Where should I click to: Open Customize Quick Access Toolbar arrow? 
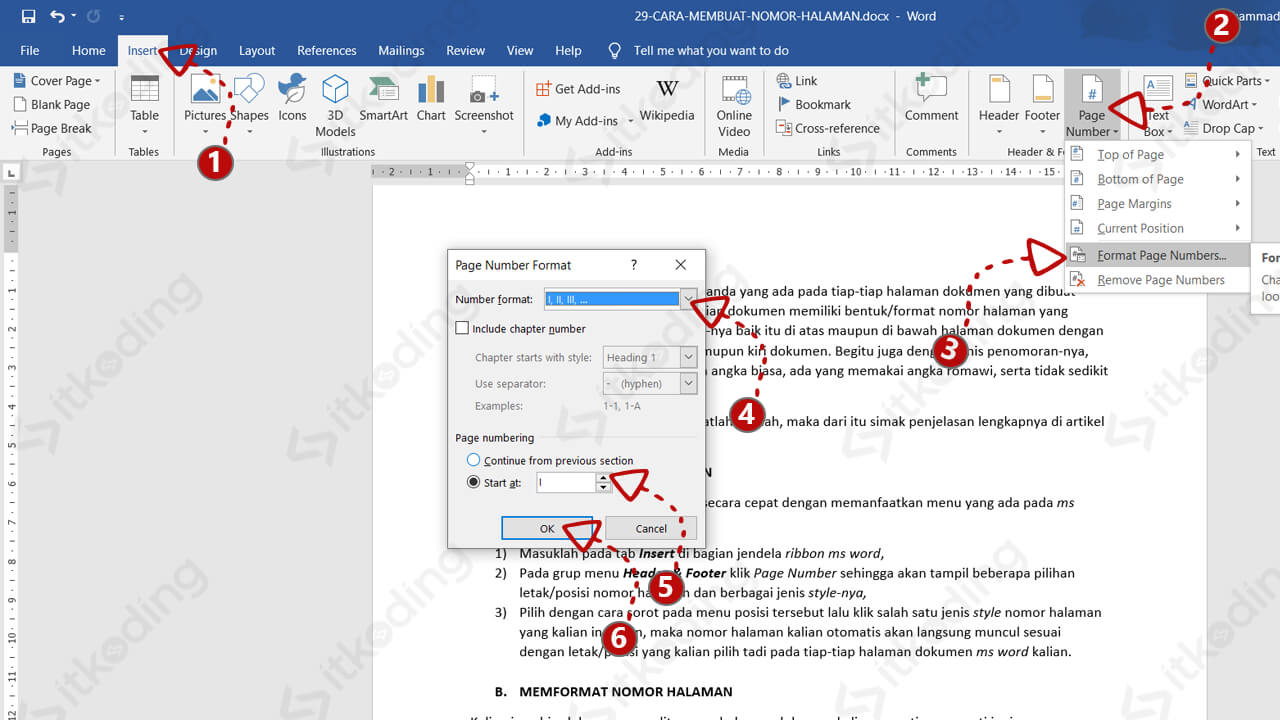coord(122,17)
